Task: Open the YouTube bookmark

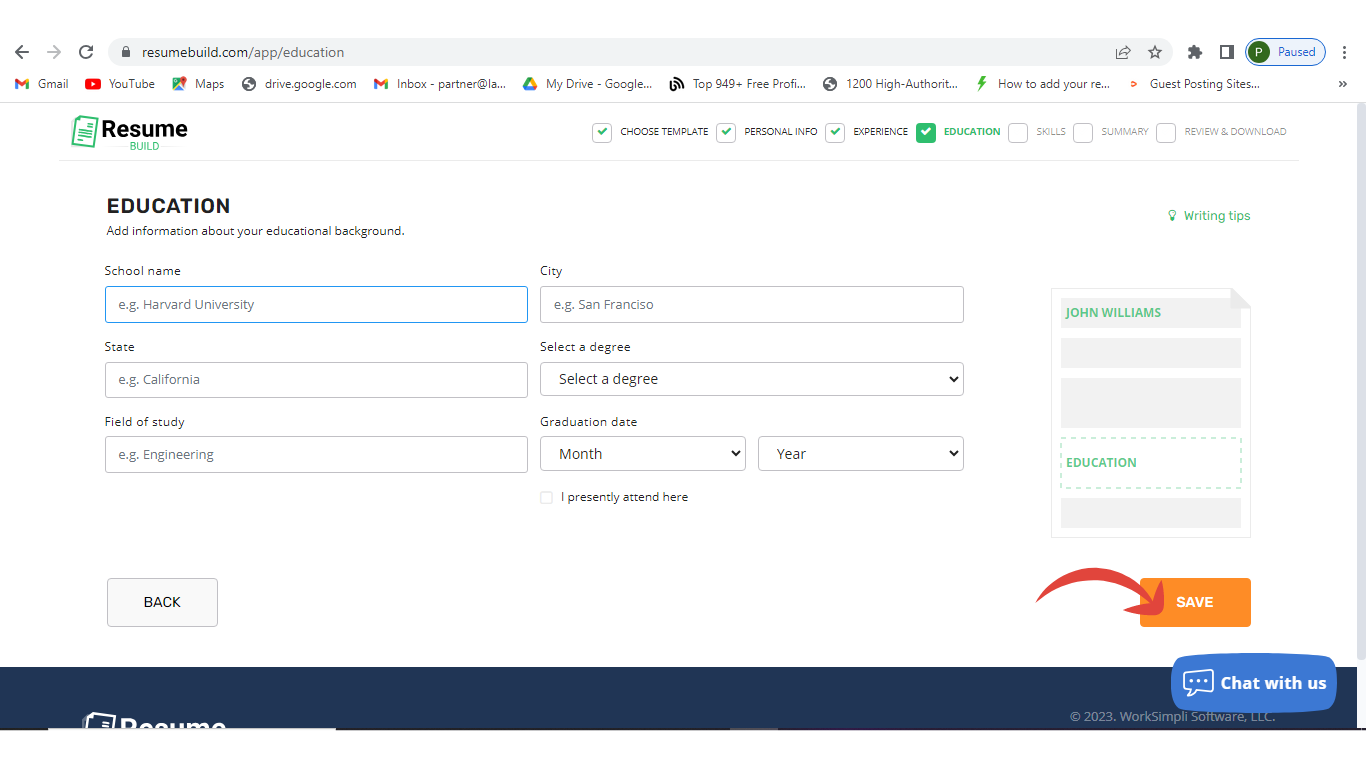Action: [120, 84]
